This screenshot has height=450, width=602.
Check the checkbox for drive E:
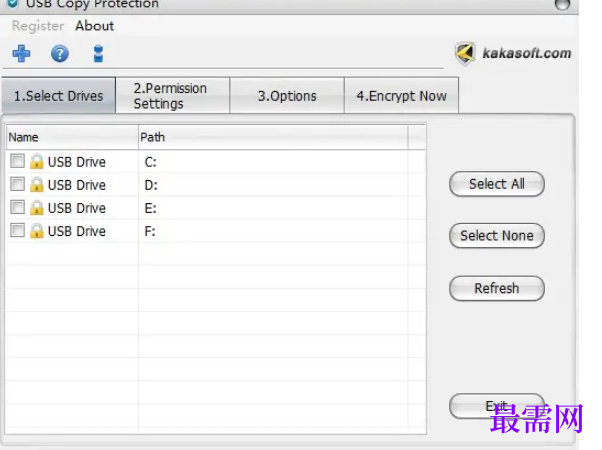(17, 207)
